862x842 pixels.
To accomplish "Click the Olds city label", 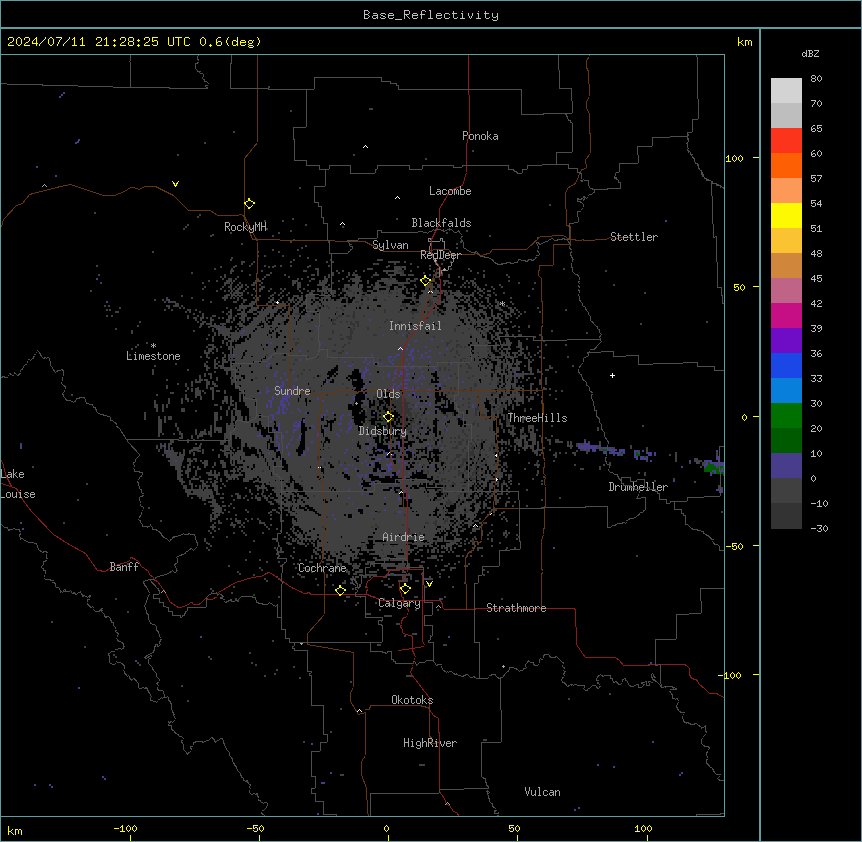I will click(388, 394).
